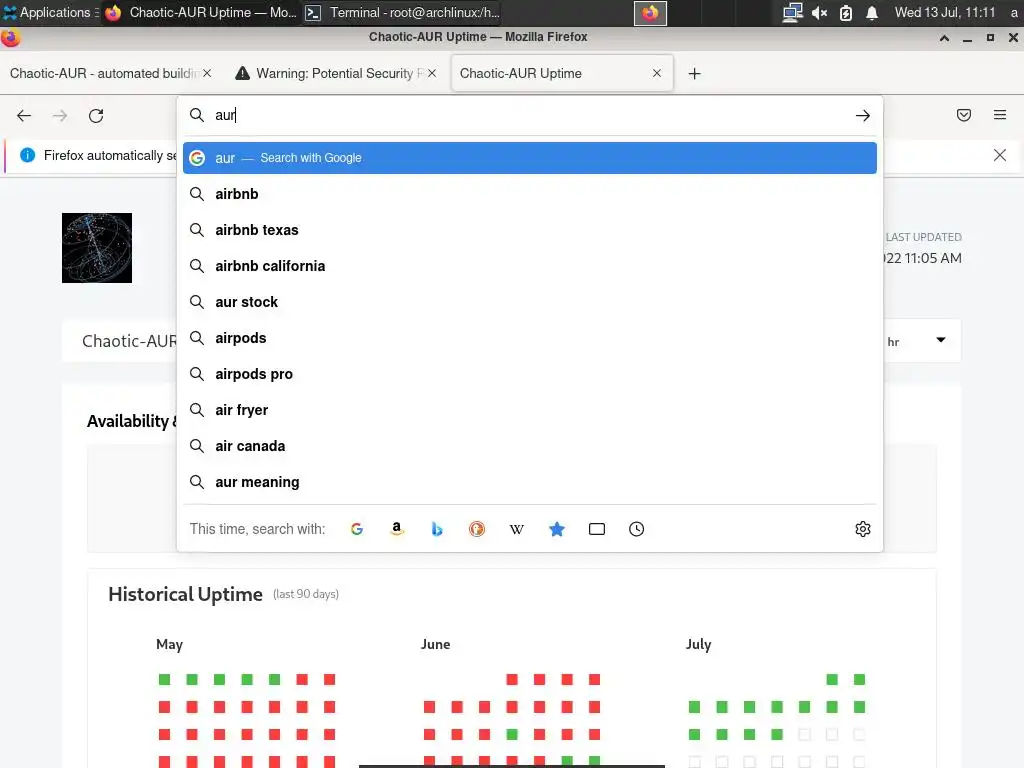Choose the 'air fryer' suggestion
Image resolution: width=1024 pixels, height=768 pixels.
point(530,410)
